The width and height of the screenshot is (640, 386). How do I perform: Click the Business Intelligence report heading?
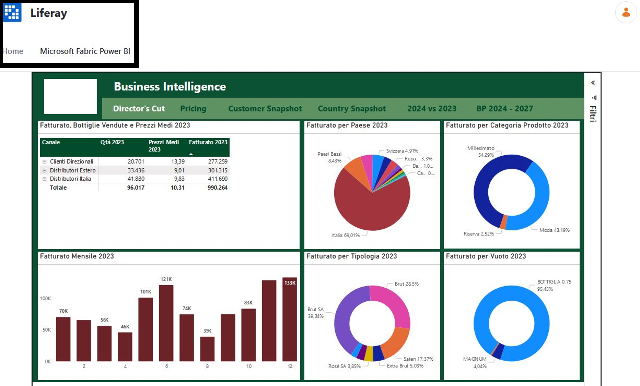click(x=170, y=87)
